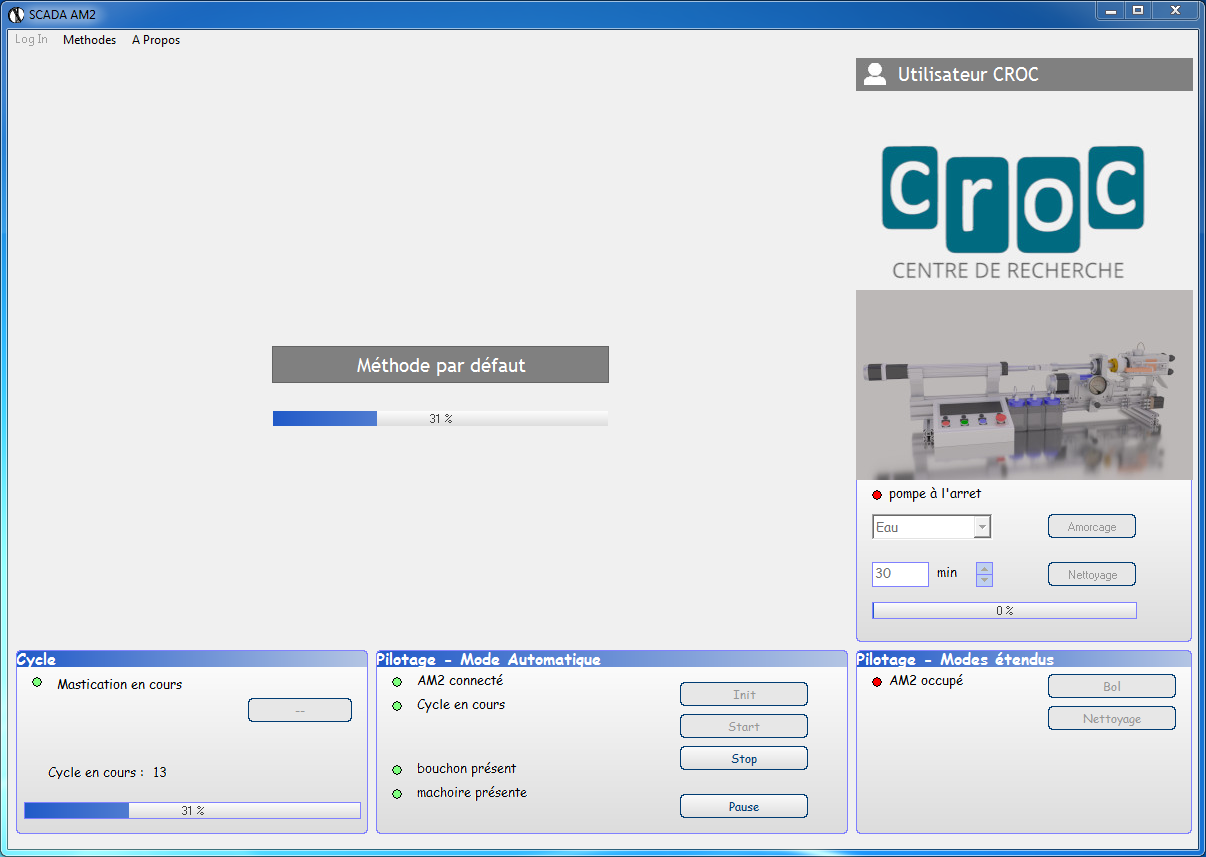Click the minutes input field showing 30

click(x=900, y=574)
